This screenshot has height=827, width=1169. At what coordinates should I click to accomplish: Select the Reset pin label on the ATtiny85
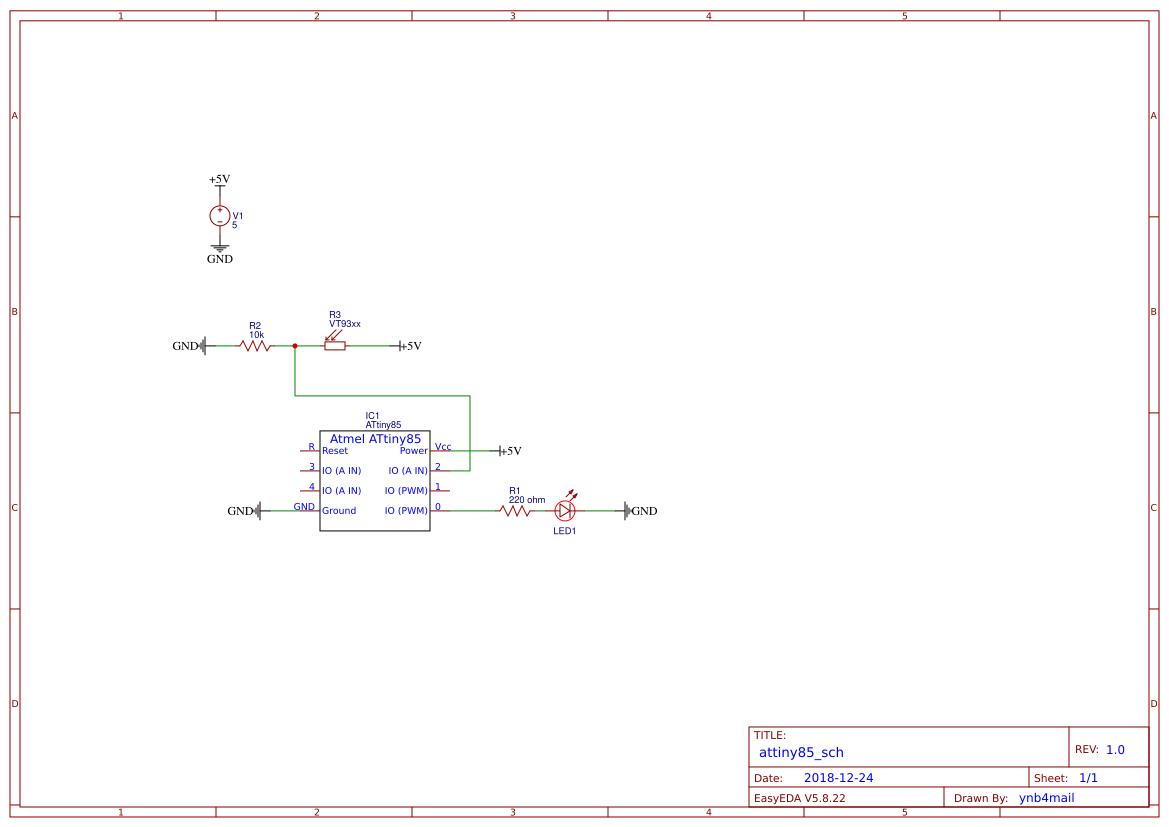(x=335, y=451)
